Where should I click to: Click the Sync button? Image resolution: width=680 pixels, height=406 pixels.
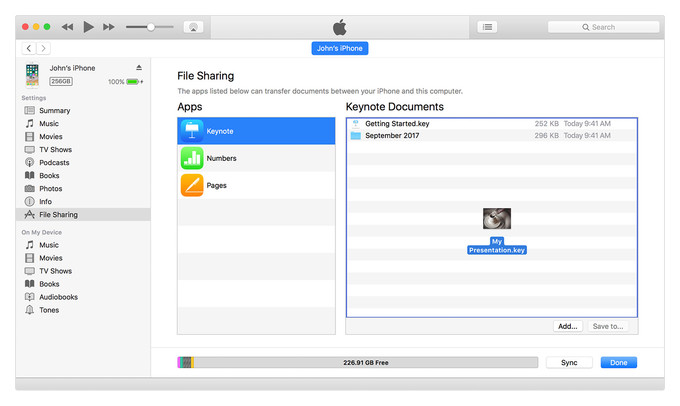pyautogui.click(x=569, y=363)
